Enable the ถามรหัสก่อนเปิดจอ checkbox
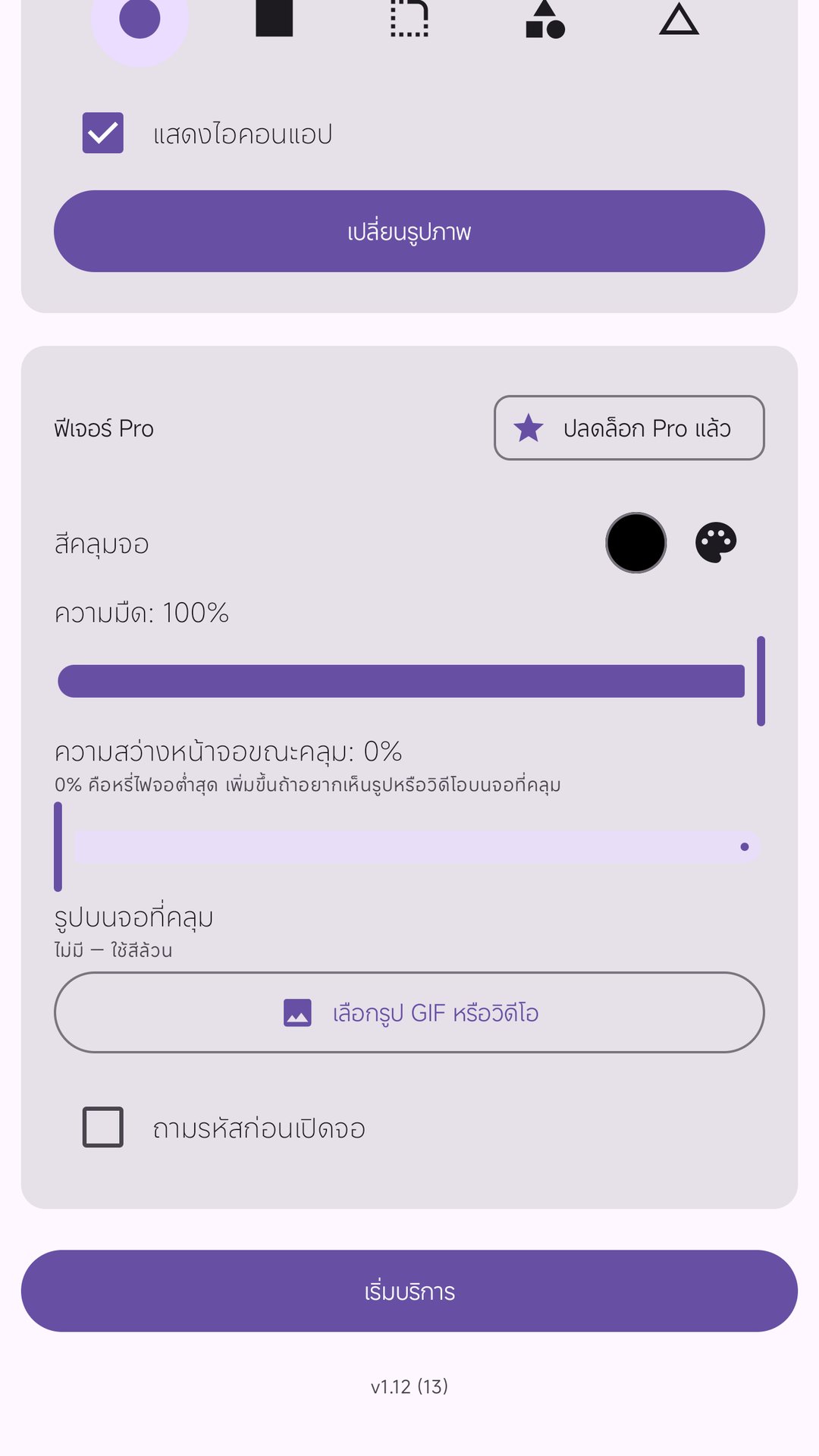This screenshot has height=1456, width=819. pyautogui.click(x=103, y=1127)
